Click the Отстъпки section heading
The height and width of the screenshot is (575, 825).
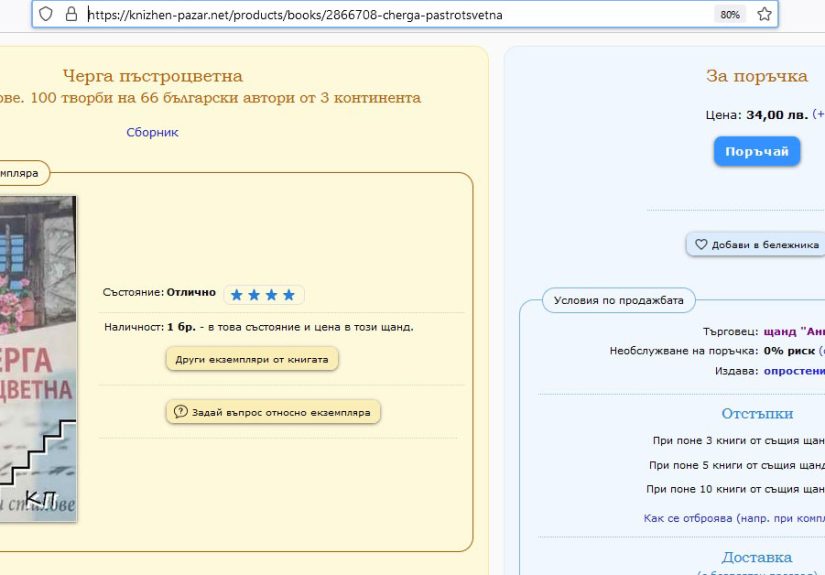(x=757, y=413)
